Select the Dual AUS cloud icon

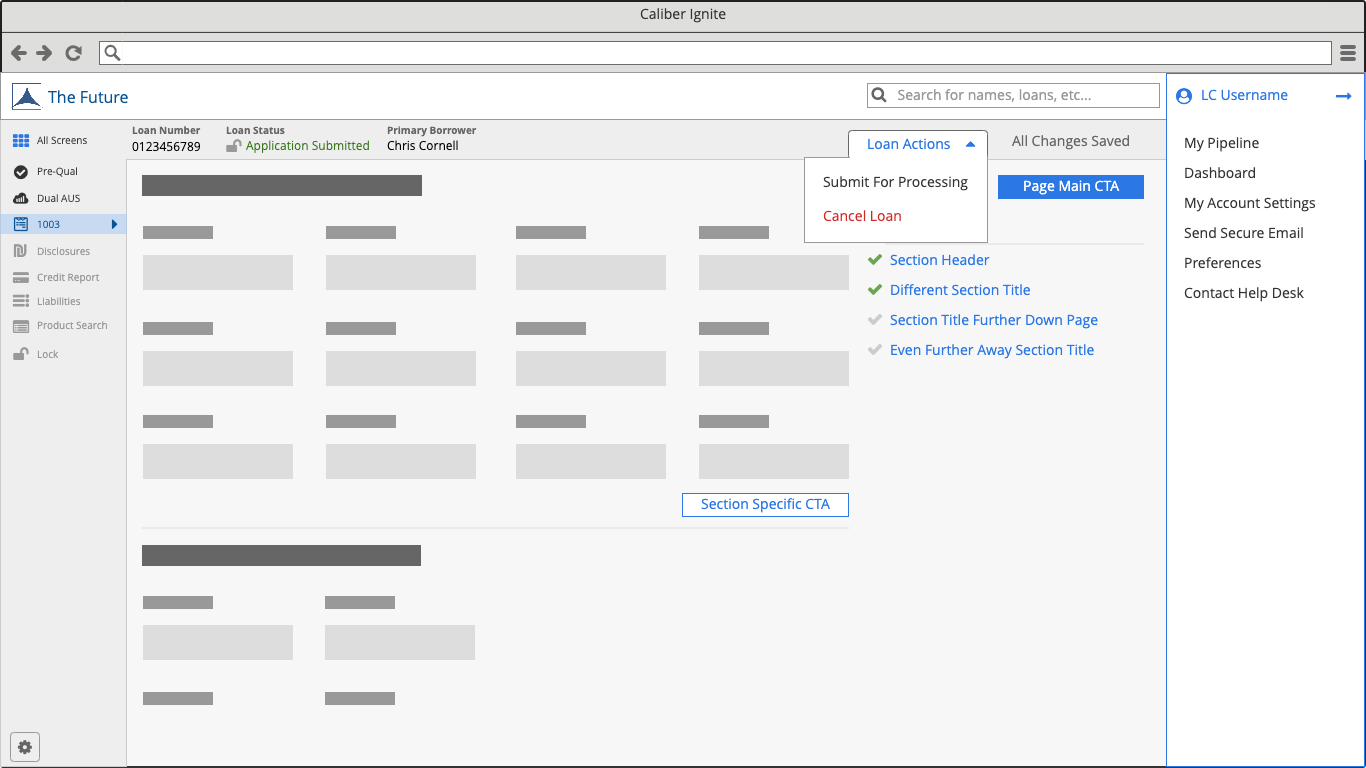point(20,198)
